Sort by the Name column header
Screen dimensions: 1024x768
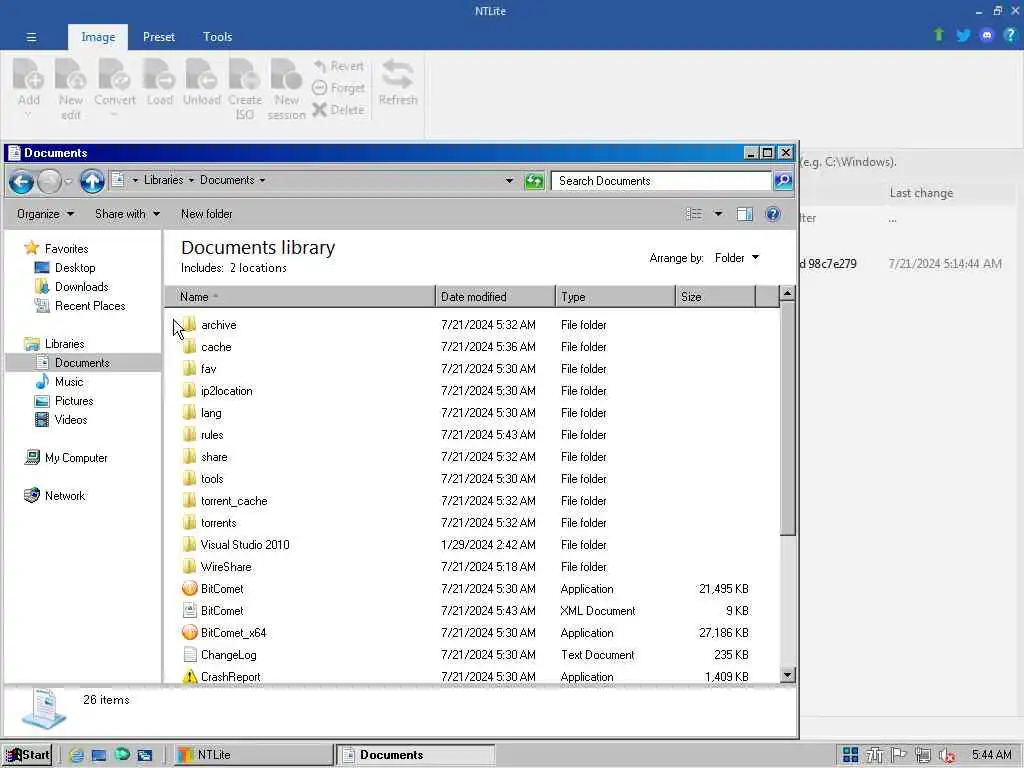tap(300, 296)
